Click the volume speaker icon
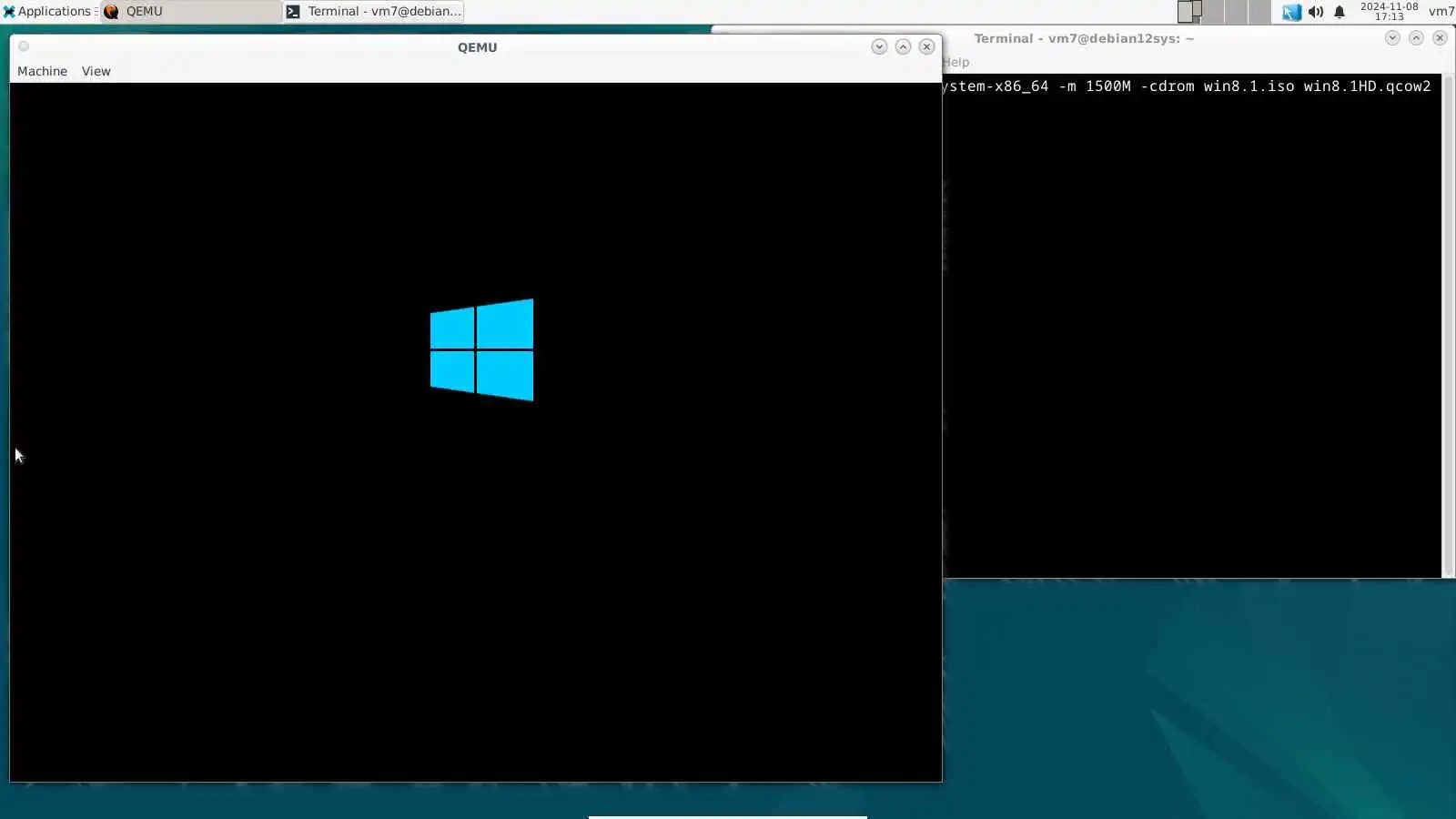 [1316, 12]
